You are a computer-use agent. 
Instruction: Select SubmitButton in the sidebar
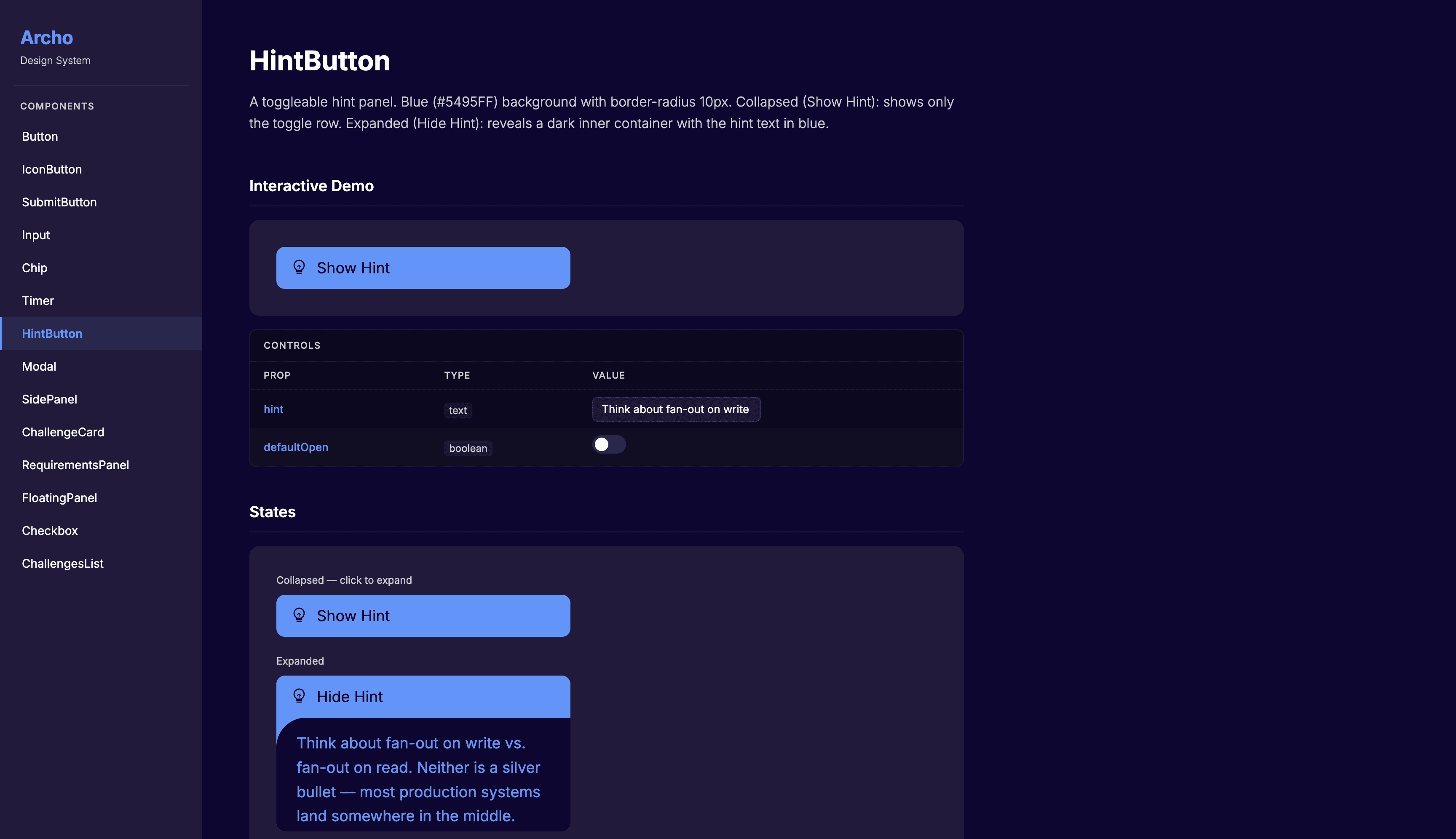click(59, 202)
